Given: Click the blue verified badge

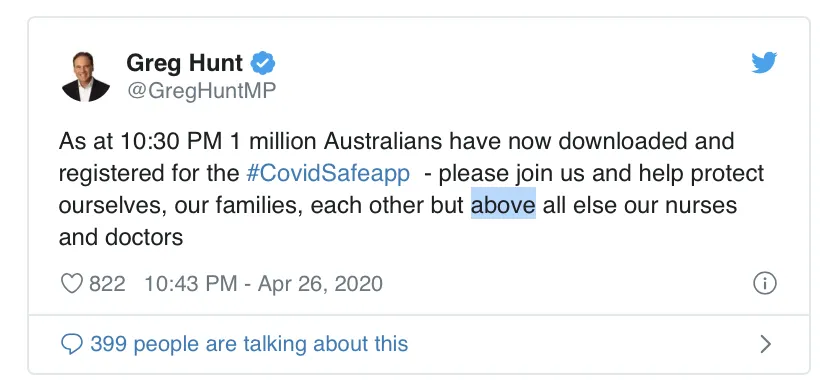Looking at the screenshot, I should point(263,64).
